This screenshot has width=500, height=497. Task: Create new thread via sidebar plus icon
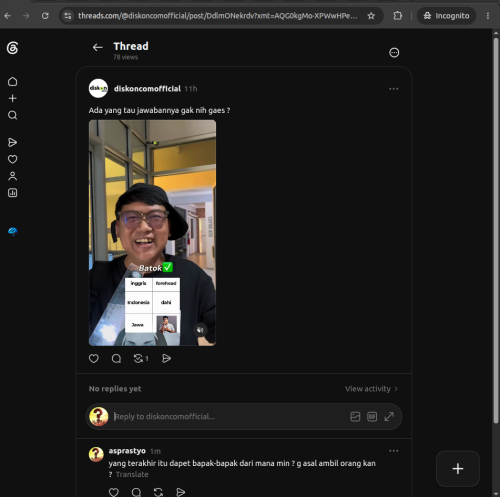tap(13, 98)
